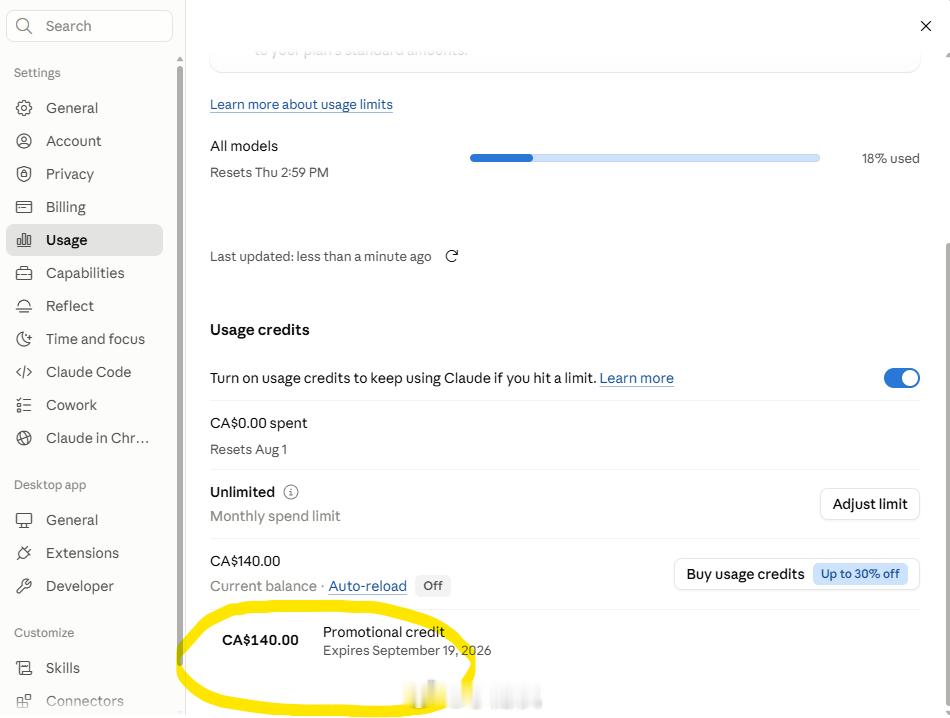Click the Claude in Chrome globe icon
This screenshot has width=950, height=718.
(24, 438)
